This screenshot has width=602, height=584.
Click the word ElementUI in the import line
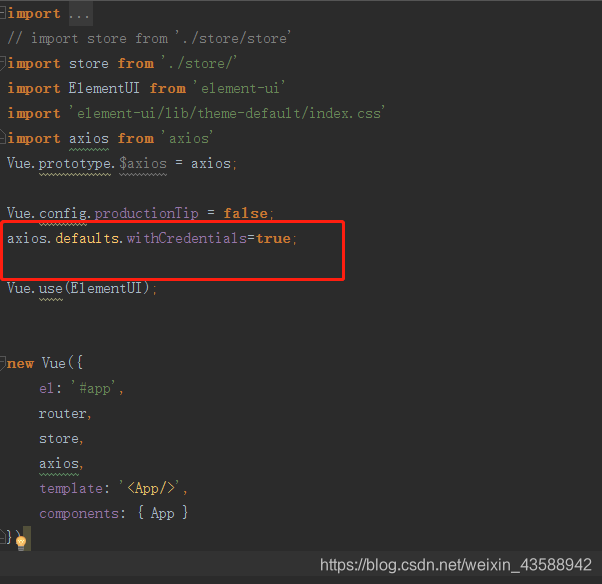click(x=104, y=88)
